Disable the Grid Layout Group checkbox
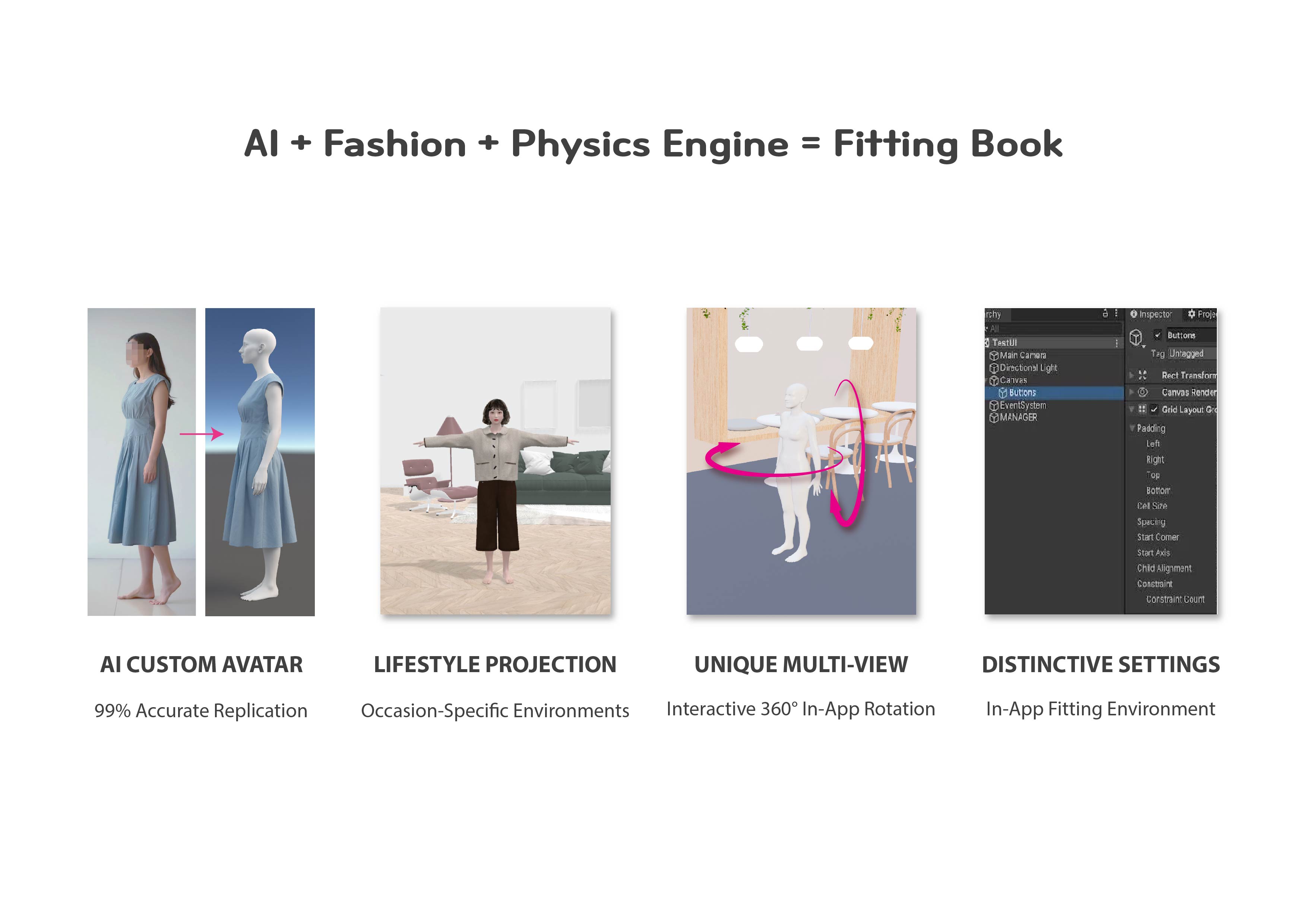 1154,409
